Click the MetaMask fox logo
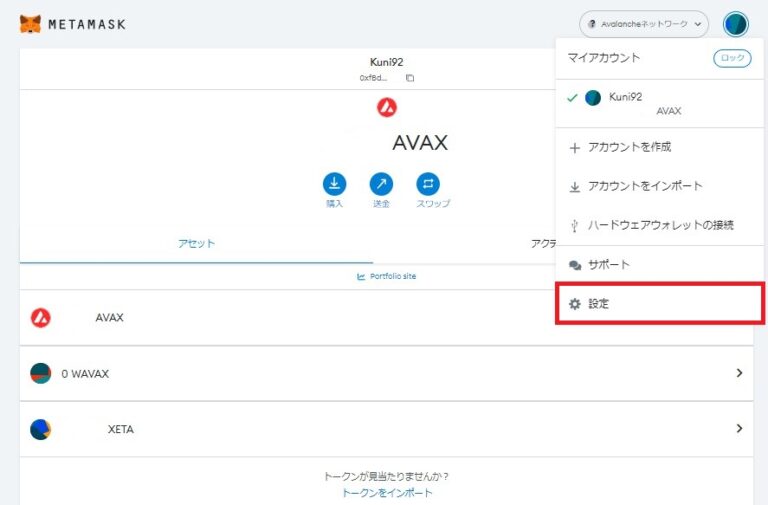 click(x=32, y=24)
